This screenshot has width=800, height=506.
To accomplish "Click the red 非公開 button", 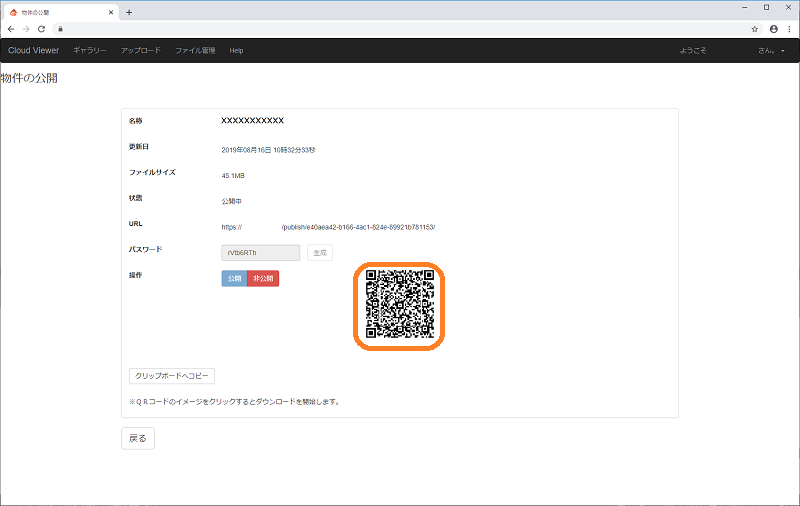I will (263, 279).
